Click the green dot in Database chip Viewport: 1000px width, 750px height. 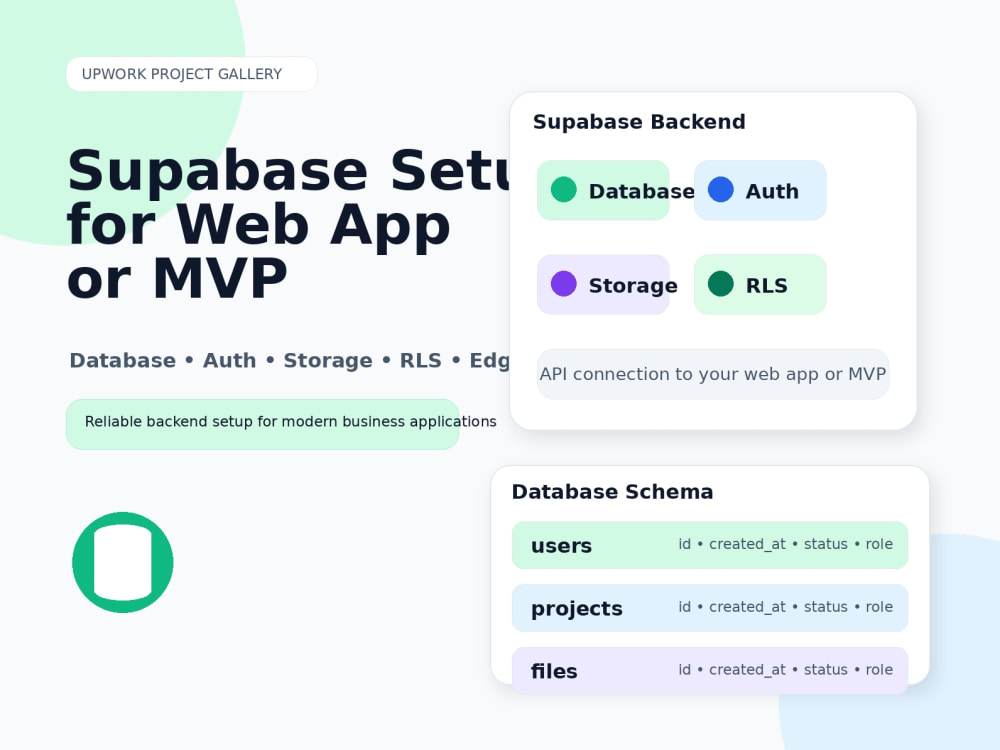click(x=563, y=189)
